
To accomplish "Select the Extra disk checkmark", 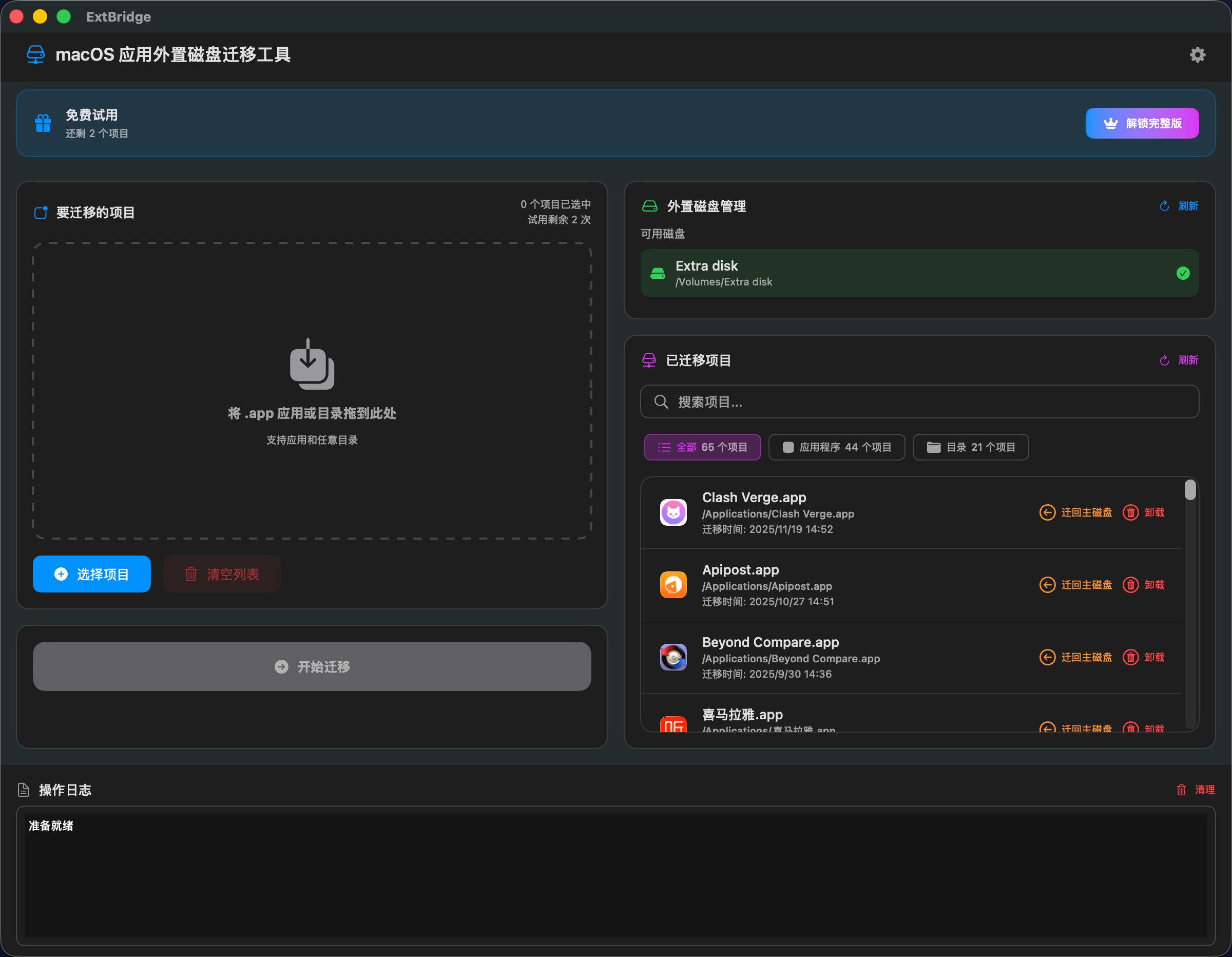I will (1182, 273).
